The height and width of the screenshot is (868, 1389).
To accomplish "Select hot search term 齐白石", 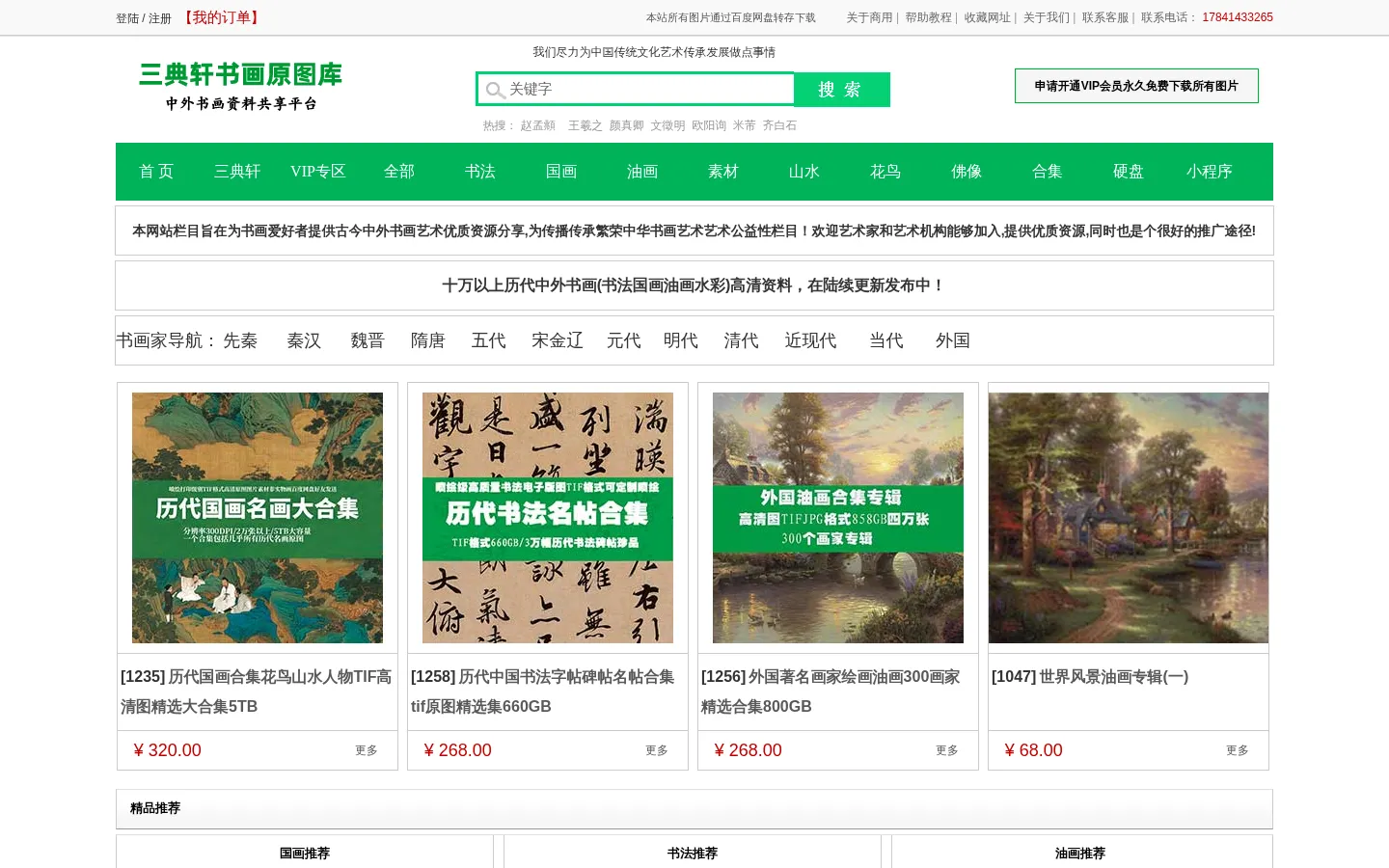I will [x=779, y=125].
